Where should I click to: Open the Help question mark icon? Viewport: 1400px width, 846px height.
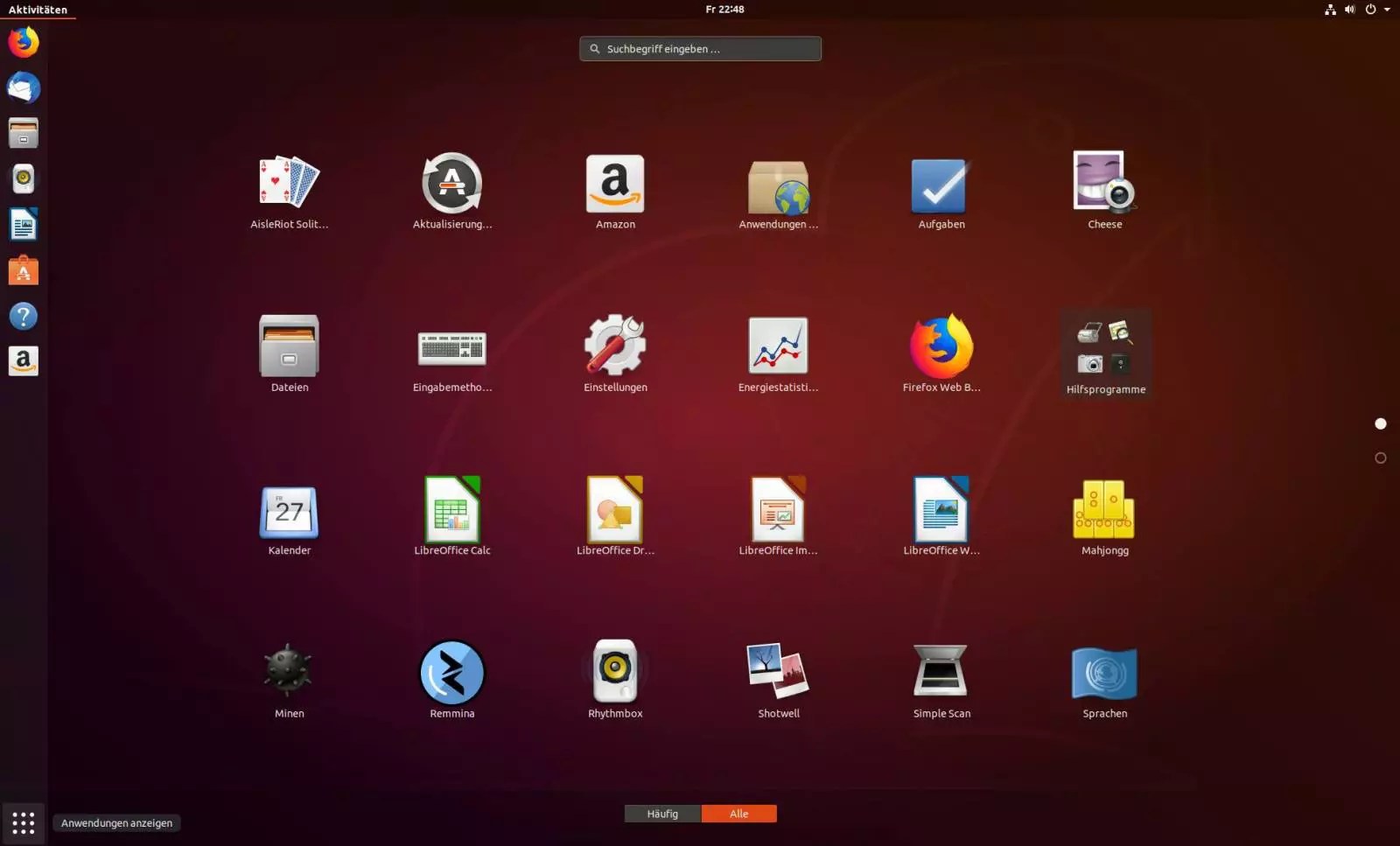(x=24, y=316)
